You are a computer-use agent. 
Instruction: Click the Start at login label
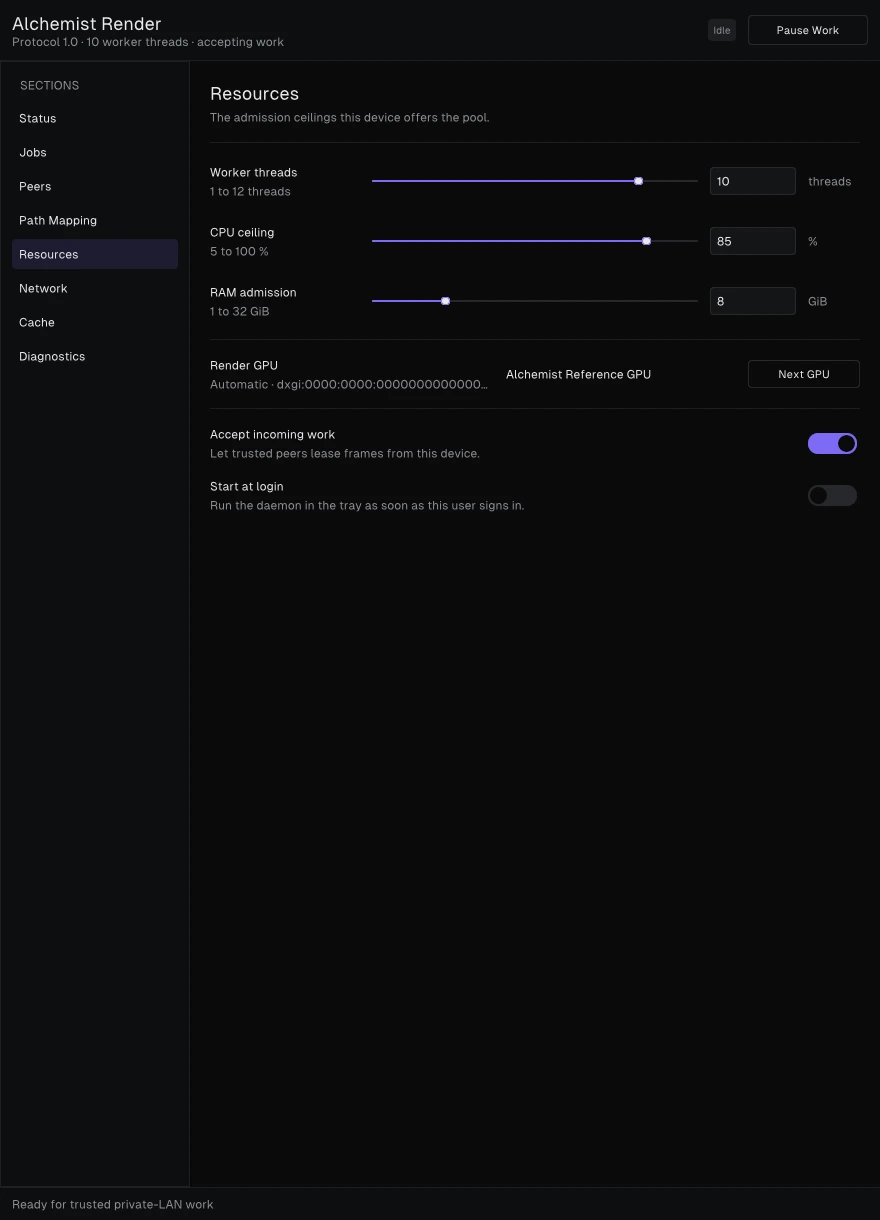[247, 486]
